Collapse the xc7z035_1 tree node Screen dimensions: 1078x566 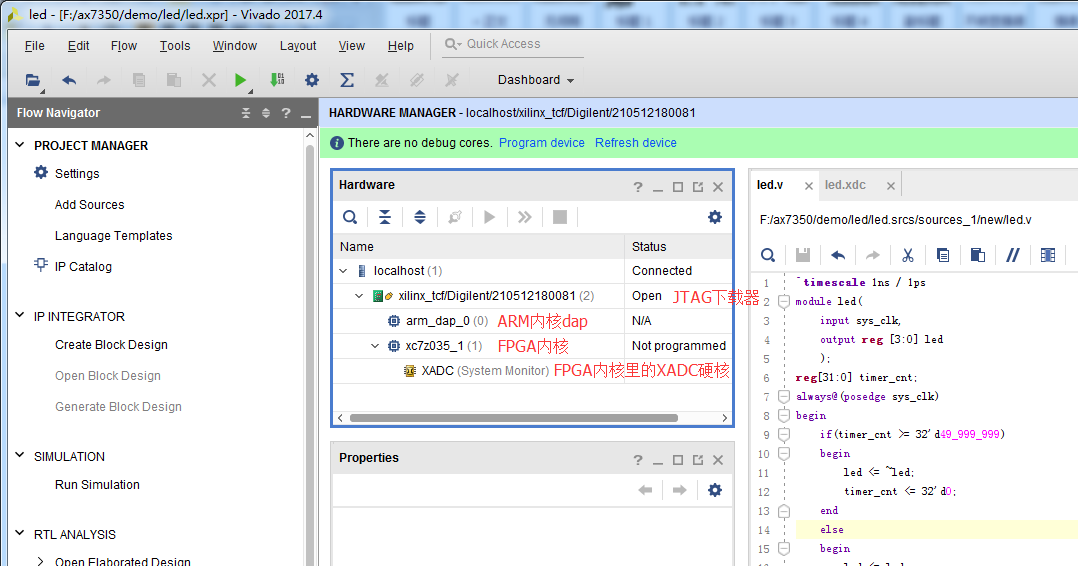375,346
